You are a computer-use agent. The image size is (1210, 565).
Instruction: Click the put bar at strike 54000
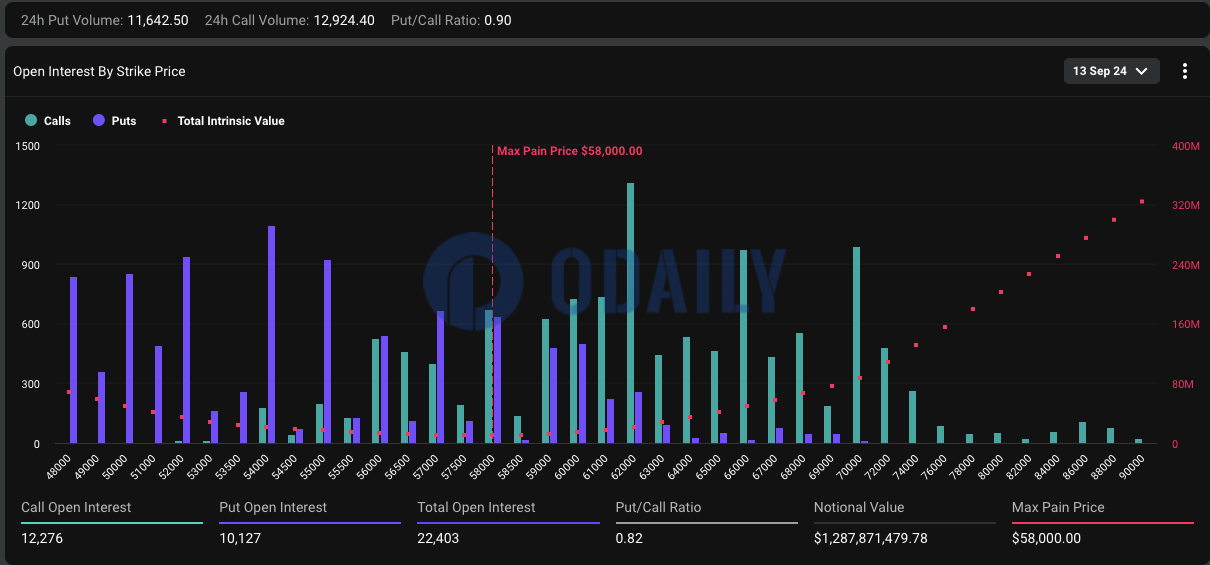pyautogui.click(x=271, y=335)
